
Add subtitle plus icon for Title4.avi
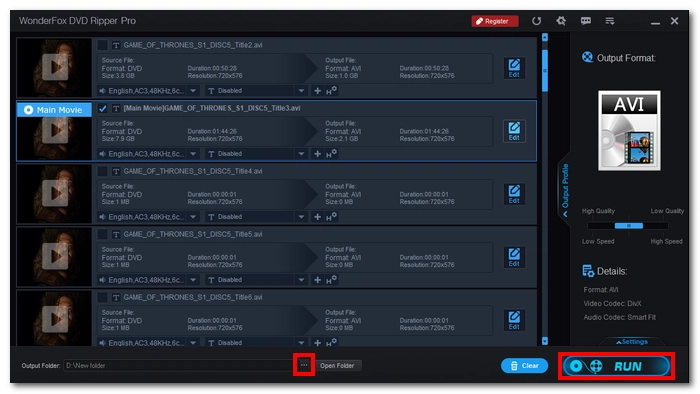tap(317, 216)
